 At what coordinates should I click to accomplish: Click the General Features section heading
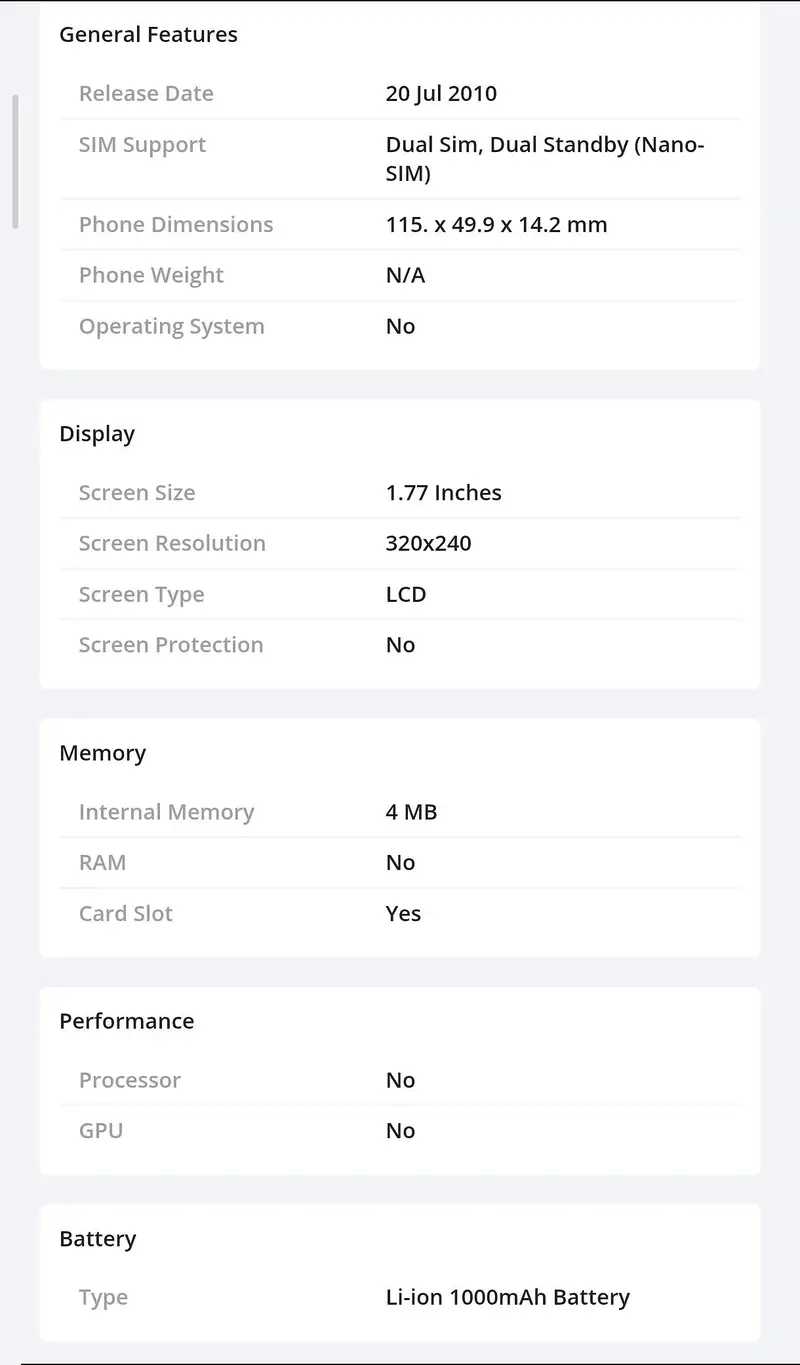click(x=148, y=34)
